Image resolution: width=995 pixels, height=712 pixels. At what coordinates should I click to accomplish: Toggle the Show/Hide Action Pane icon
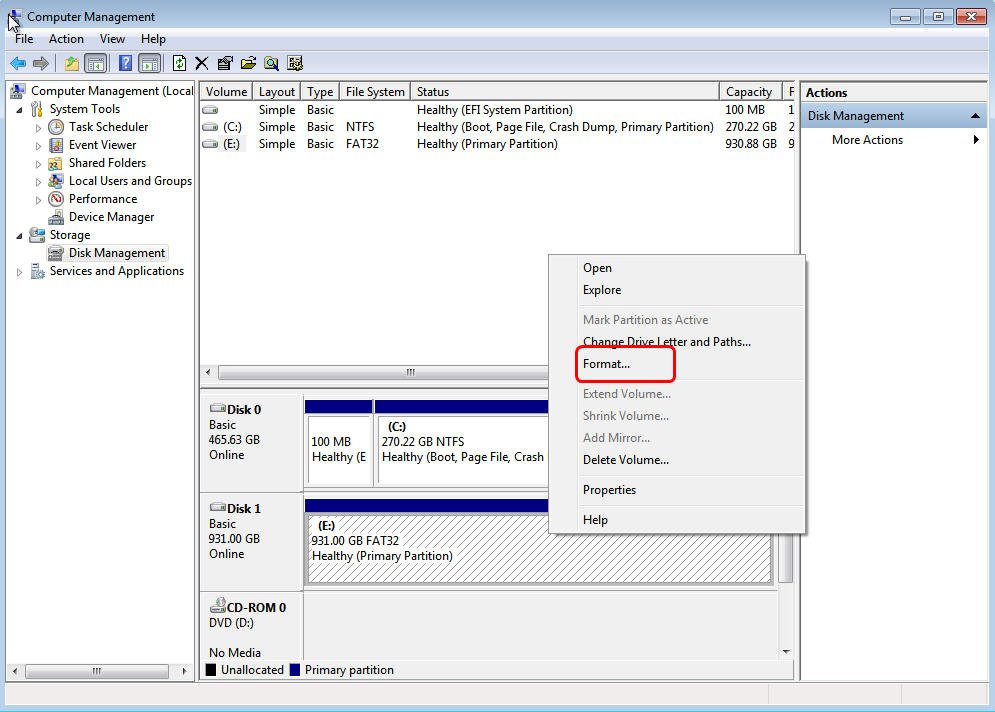[149, 62]
